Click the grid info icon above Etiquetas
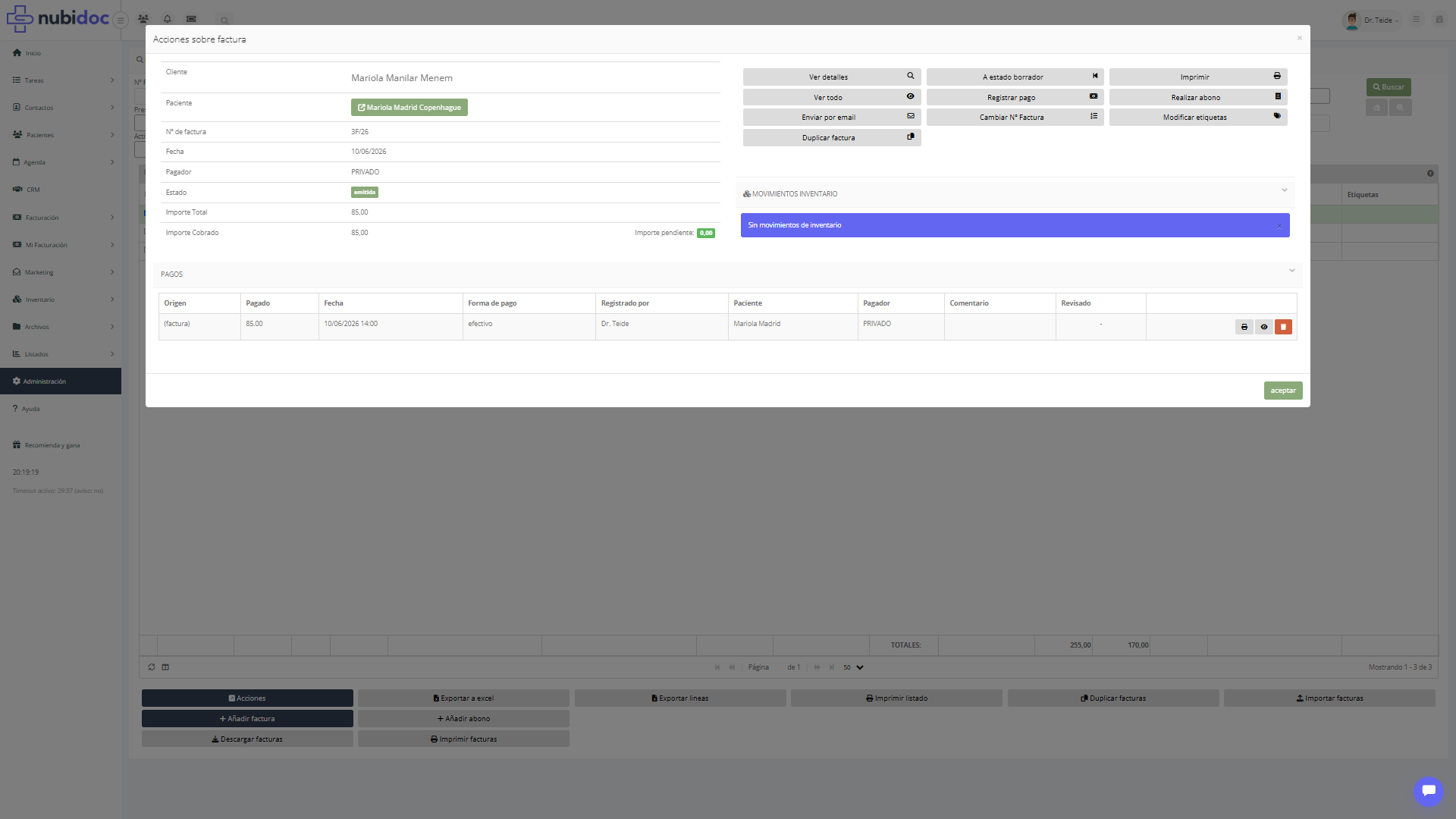 [1430, 174]
